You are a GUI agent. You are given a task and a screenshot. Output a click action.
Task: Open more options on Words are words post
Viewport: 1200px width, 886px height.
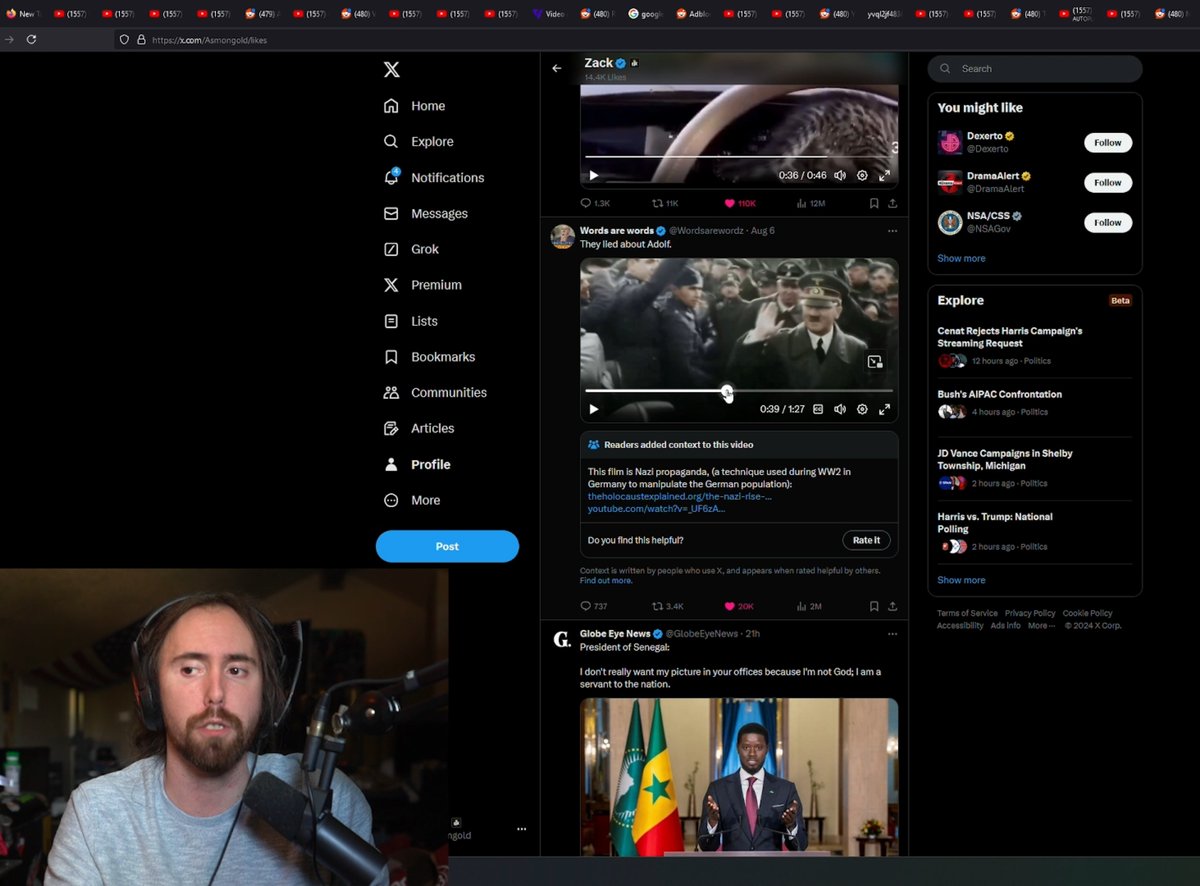pos(893,231)
